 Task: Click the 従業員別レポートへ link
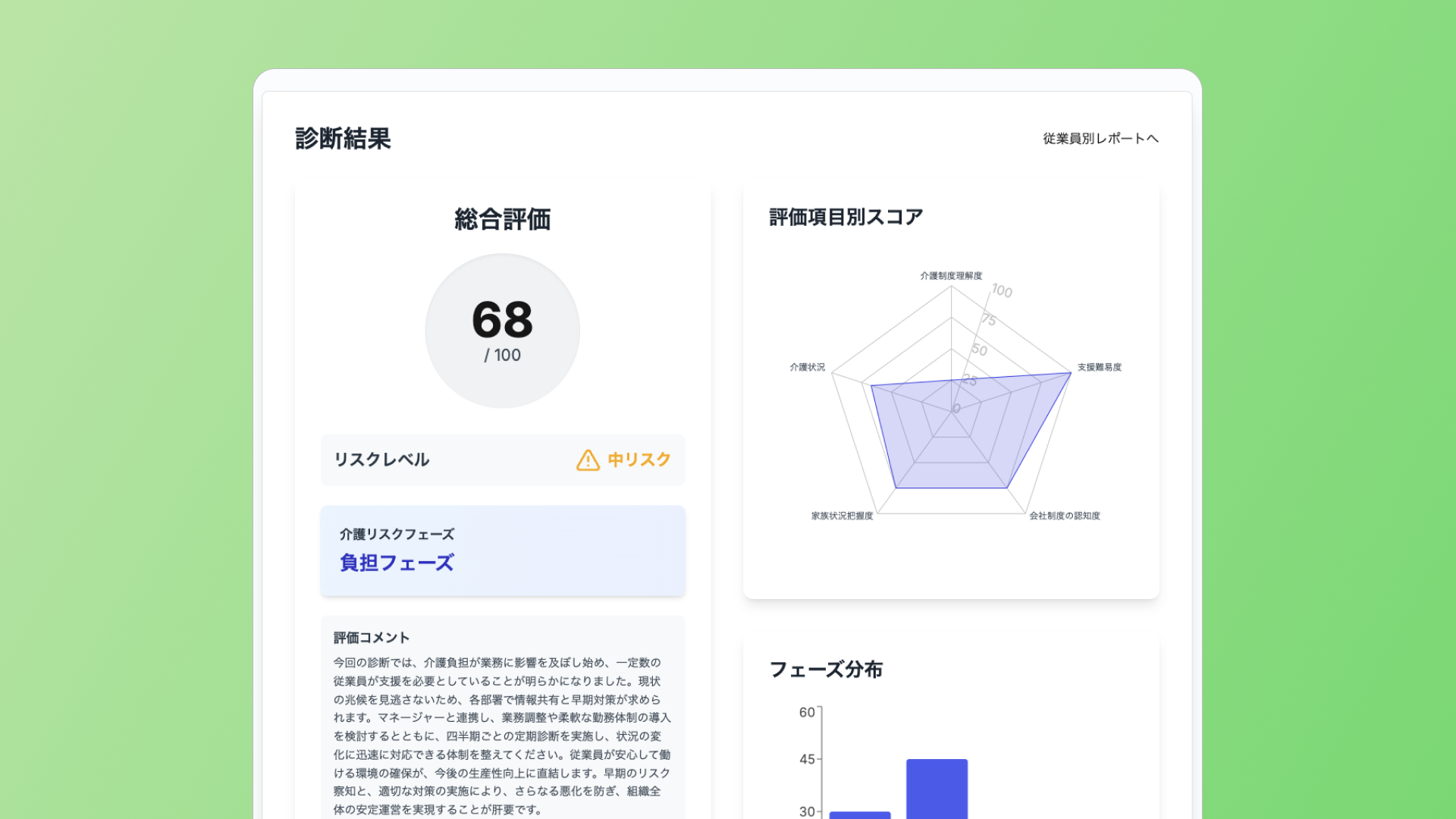(x=1100, y=138)
